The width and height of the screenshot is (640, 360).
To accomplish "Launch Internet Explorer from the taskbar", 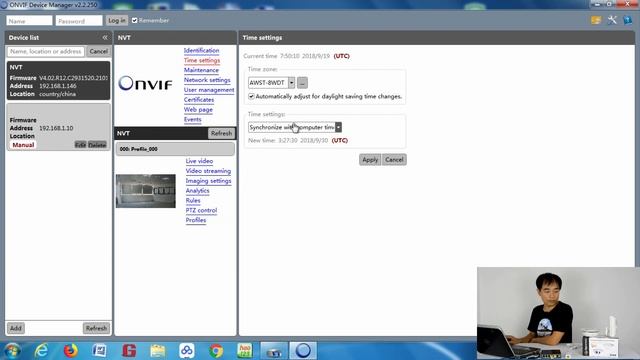I will (41, 351).
